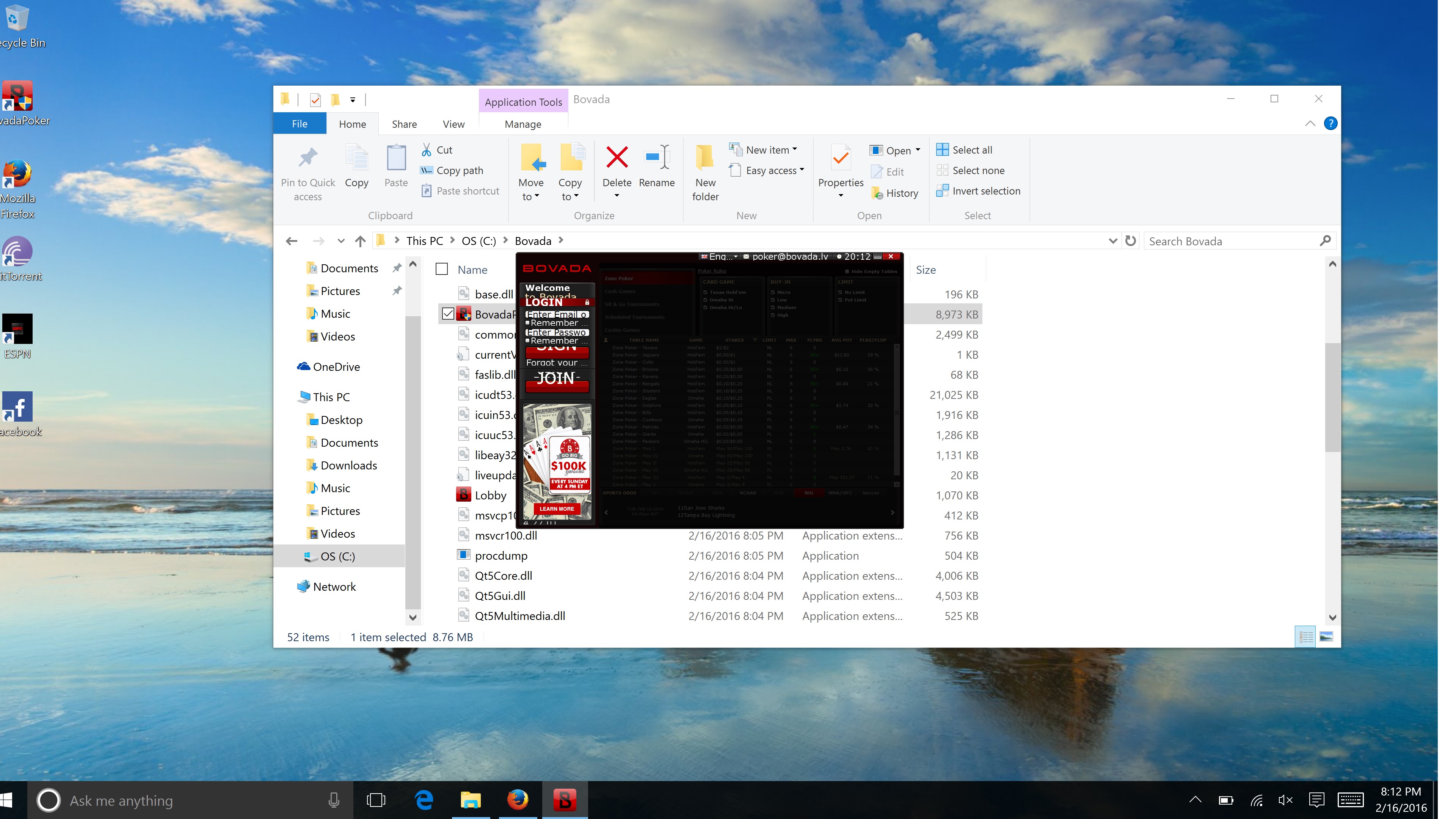Screen dimensions: 1456x819
Task: Show hidden system tray icons
Action: tap(1195, 800)
